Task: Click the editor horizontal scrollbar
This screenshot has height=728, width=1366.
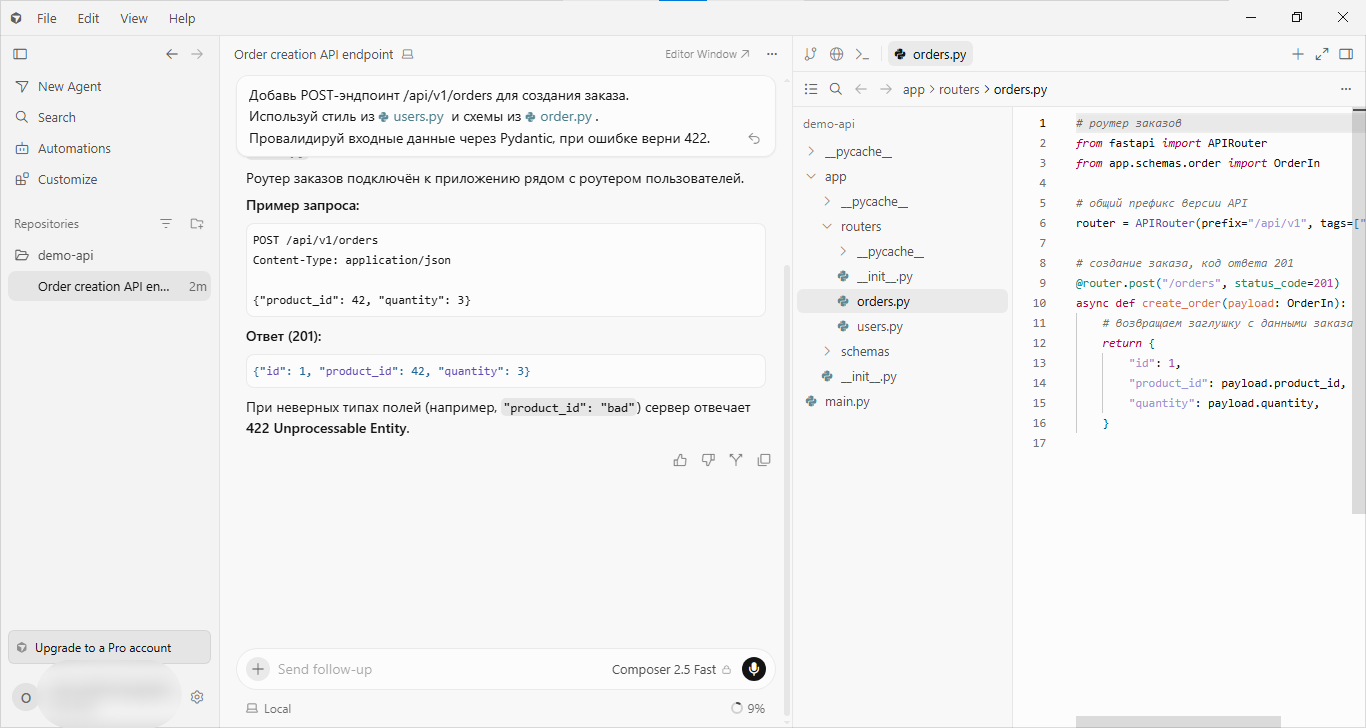Action: [1178, 721]
